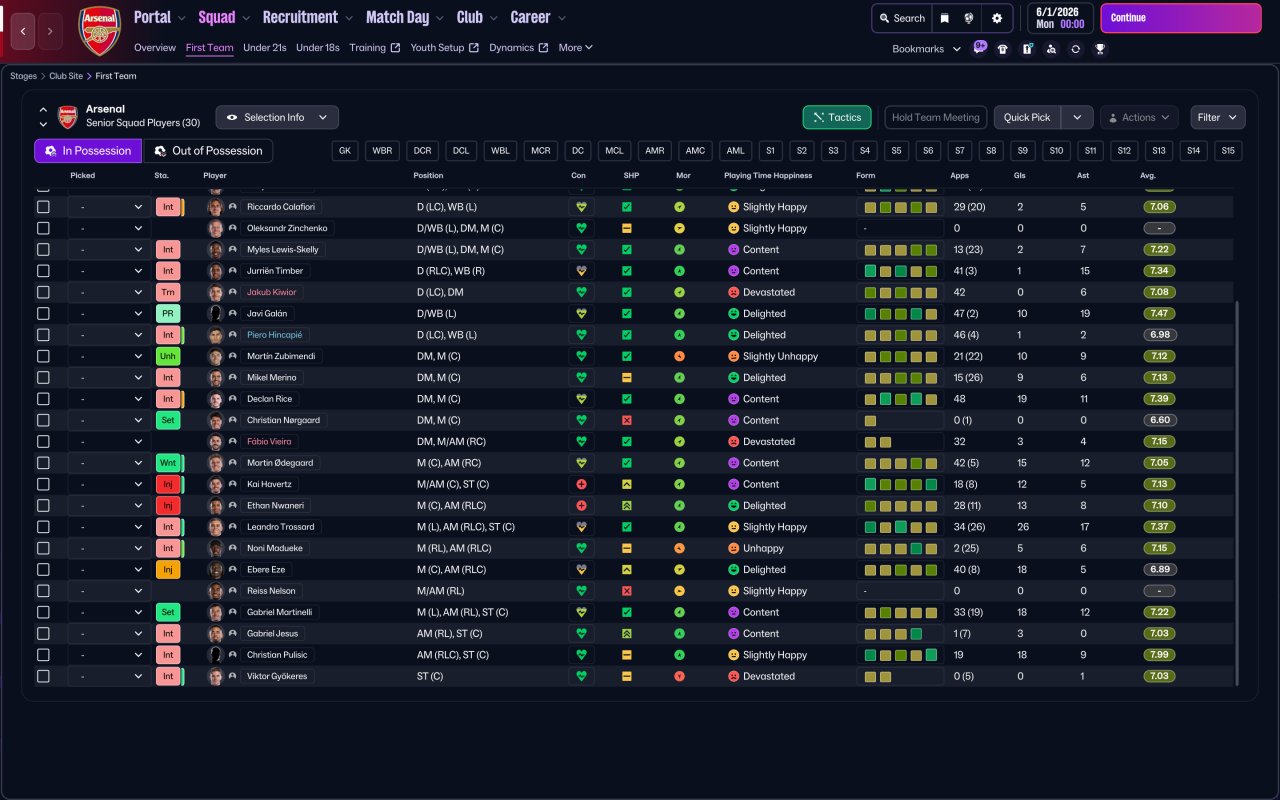The image size is (1280, 800).
Task: Click the tactics board icon beside the shirt icon
Action: (1027, 49)
